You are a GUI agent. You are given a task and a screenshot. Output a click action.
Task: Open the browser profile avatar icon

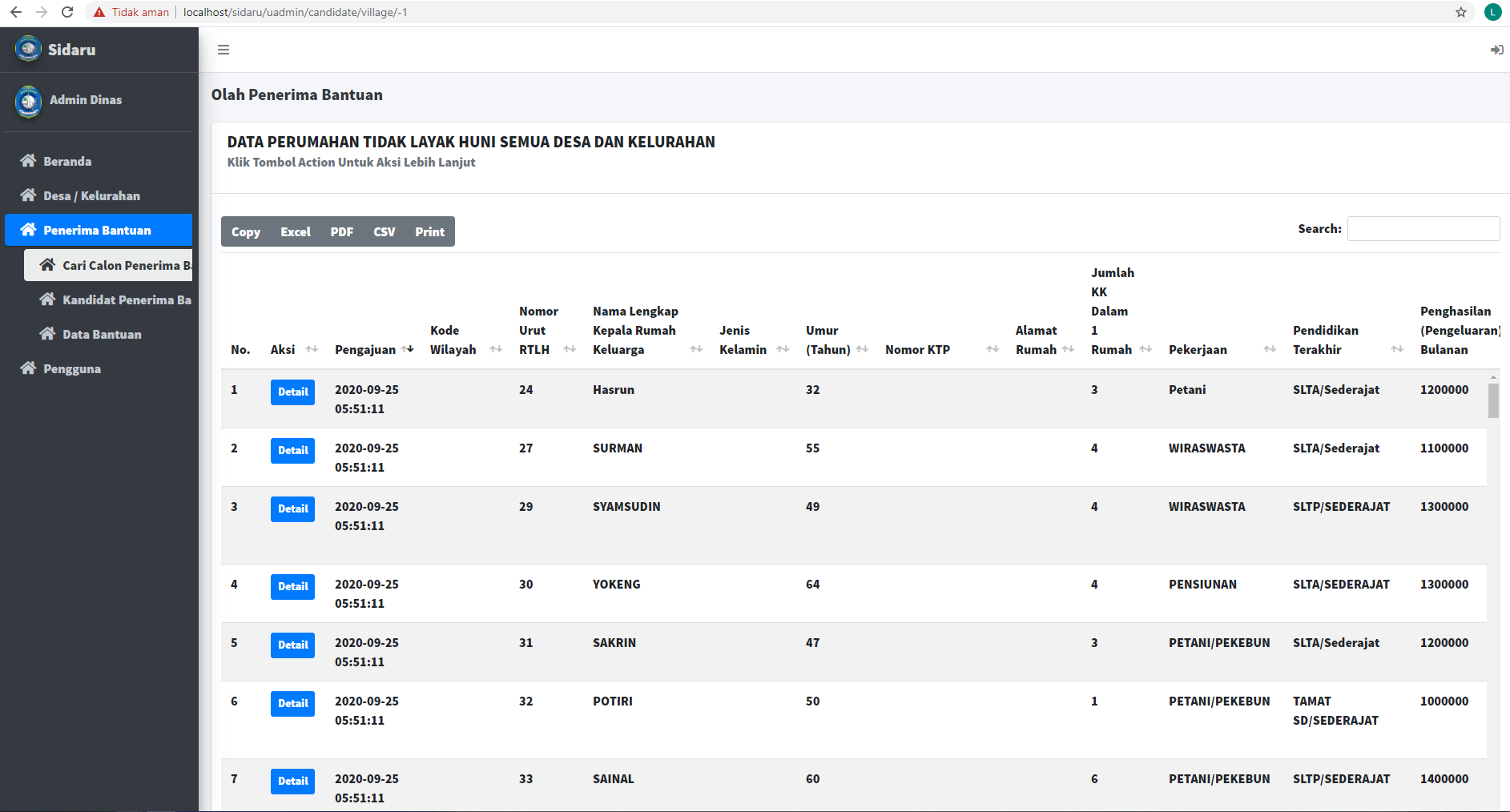click(1492, 12)
